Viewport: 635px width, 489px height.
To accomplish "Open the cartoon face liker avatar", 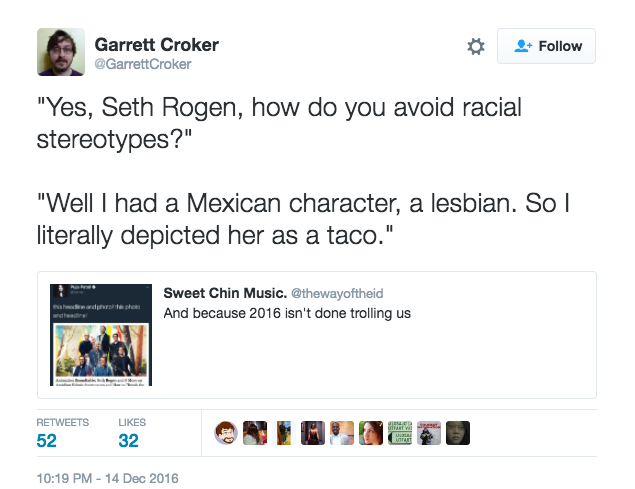I will pyautogui.click(x=226, y=433).
